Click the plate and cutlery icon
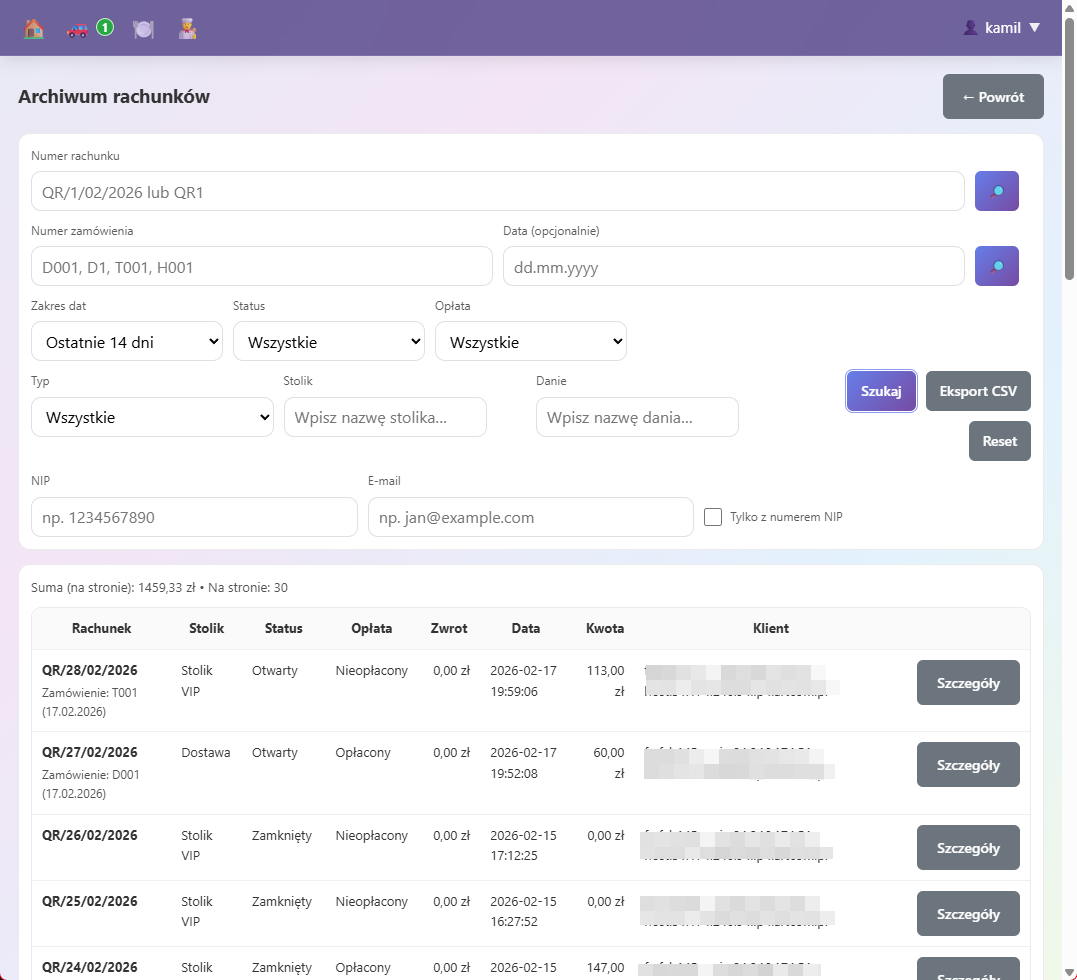The height and width of the screenshot is (980, 1077). [x=143, y=29]
